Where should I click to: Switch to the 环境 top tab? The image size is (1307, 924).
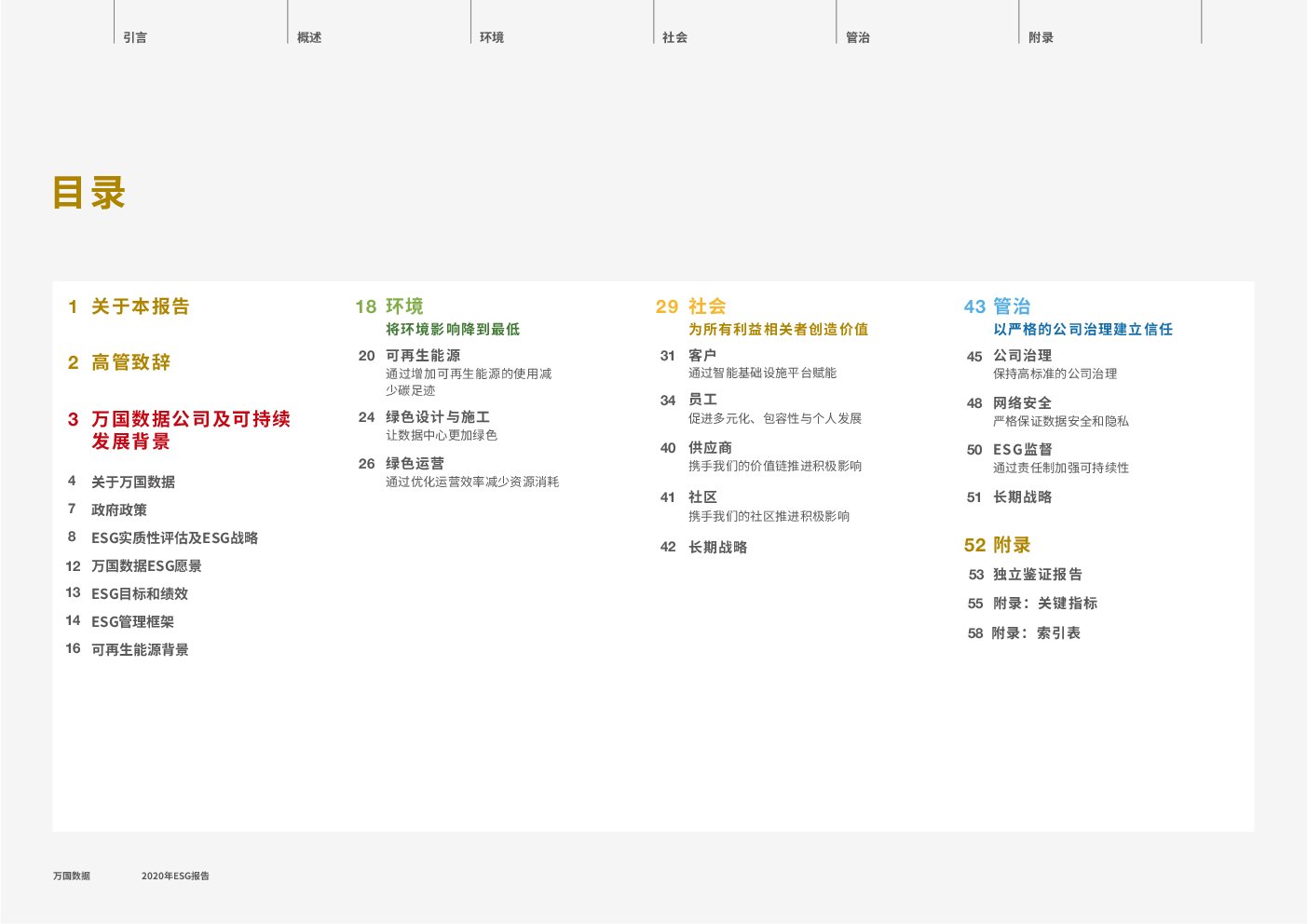(492, 37)
